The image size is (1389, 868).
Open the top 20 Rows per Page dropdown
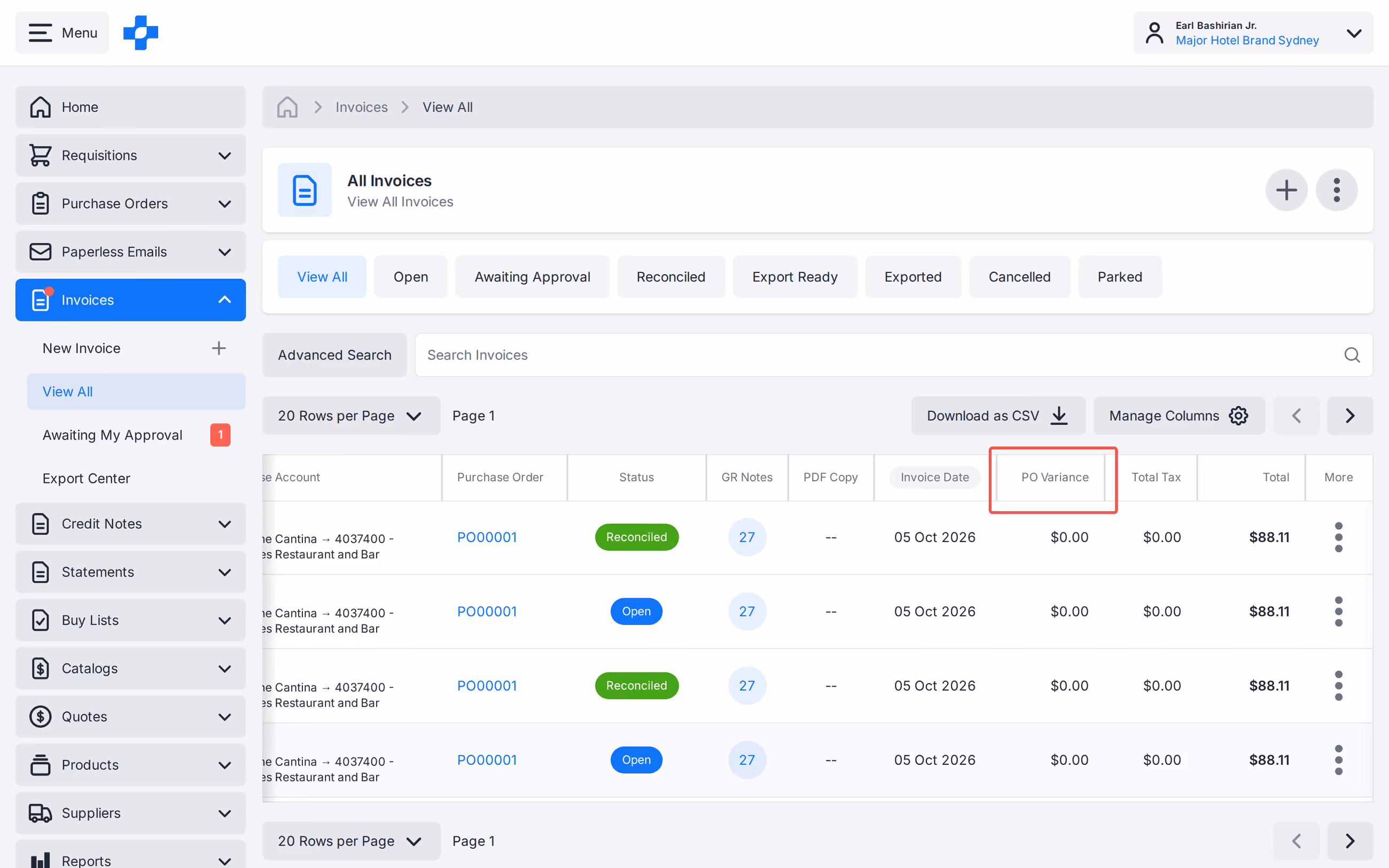[x=352, y=416]
